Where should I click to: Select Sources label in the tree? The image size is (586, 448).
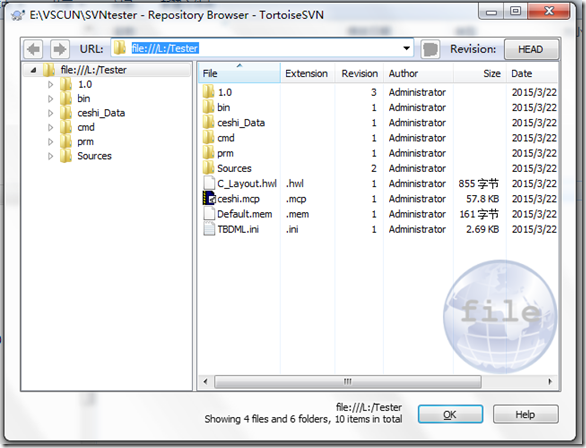click(x=94, y=156)
